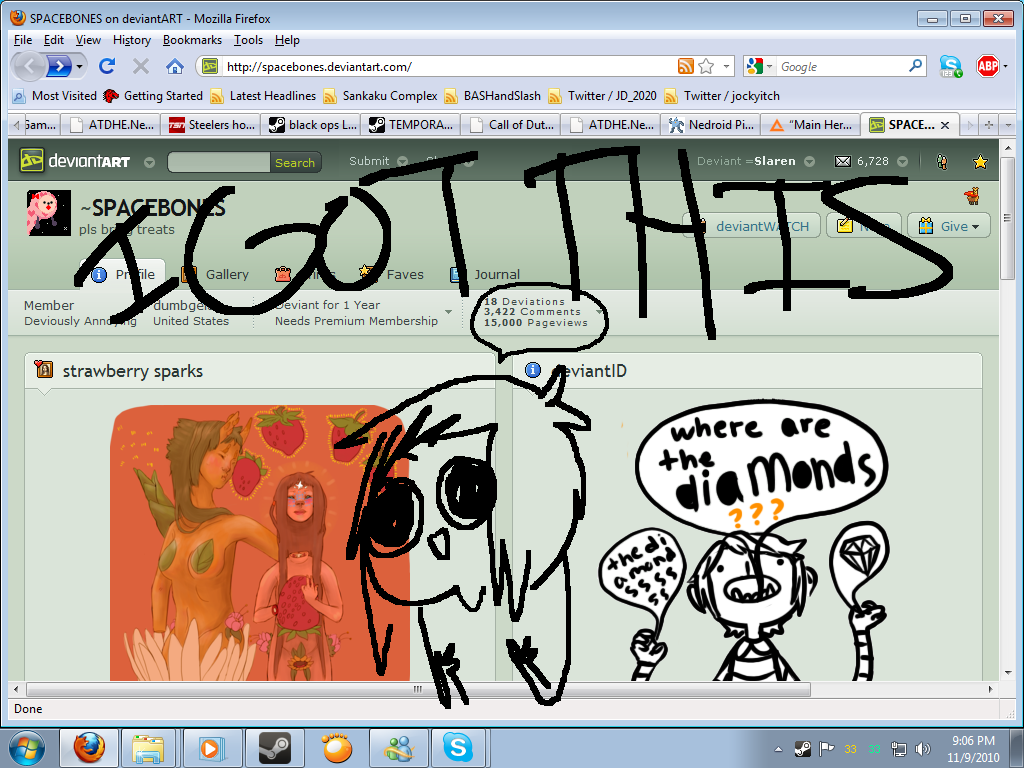Go back with the Firefox Back arrow
Image resolution: width=1024 pixels, height=768 pixels.
(29, 66)
